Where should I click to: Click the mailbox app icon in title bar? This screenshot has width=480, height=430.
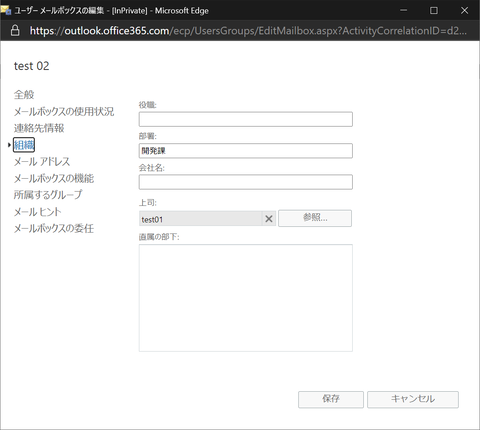(6, 10)
